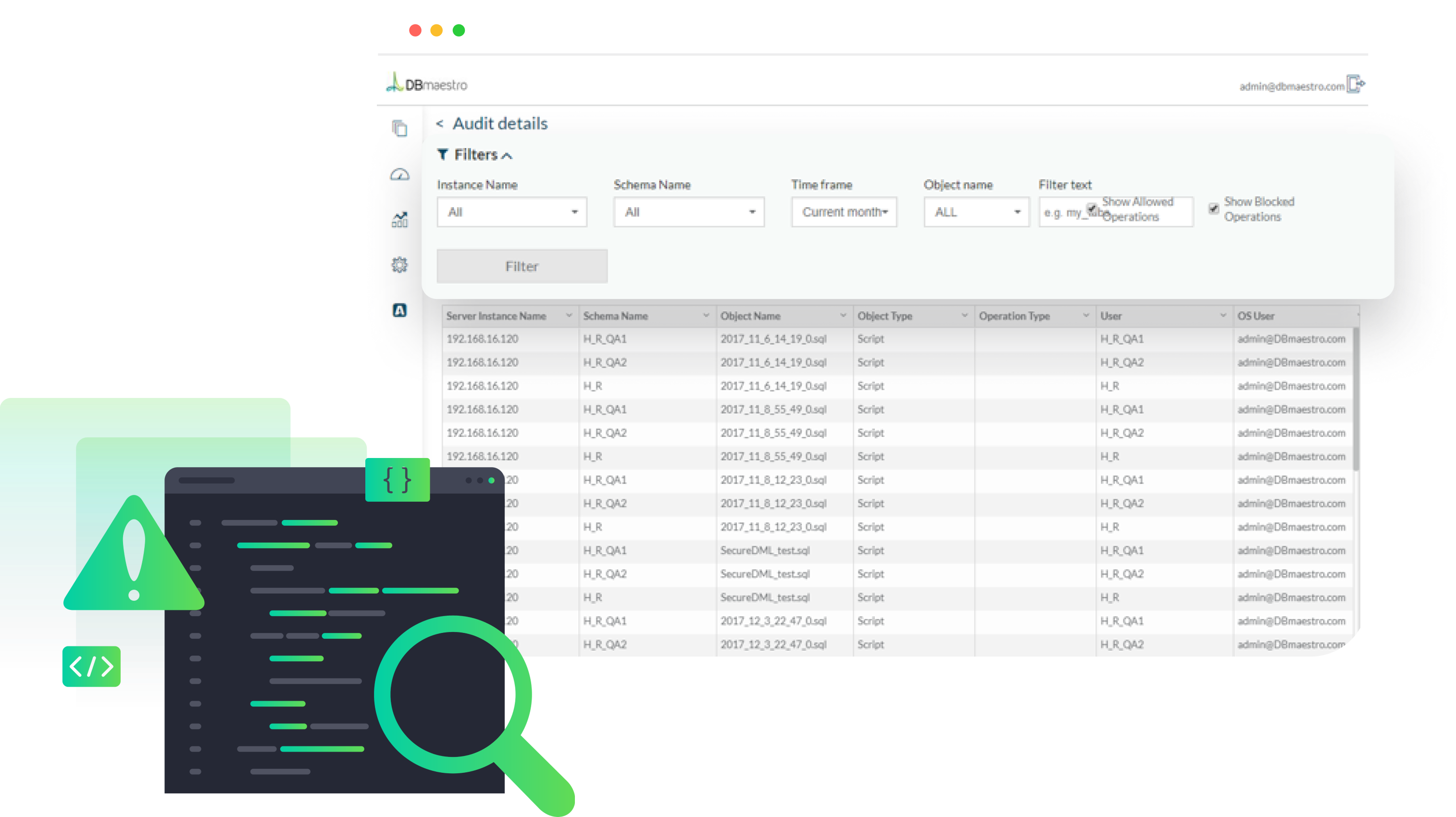
Task: Open the Schema Name dropdown
Action: pyautogui.click(x=689, y=212)
